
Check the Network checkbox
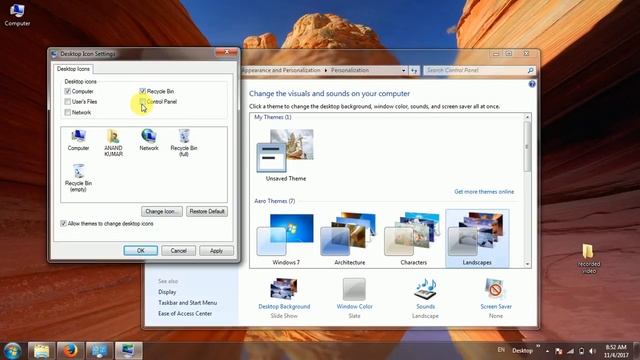[x=68, y=112]
